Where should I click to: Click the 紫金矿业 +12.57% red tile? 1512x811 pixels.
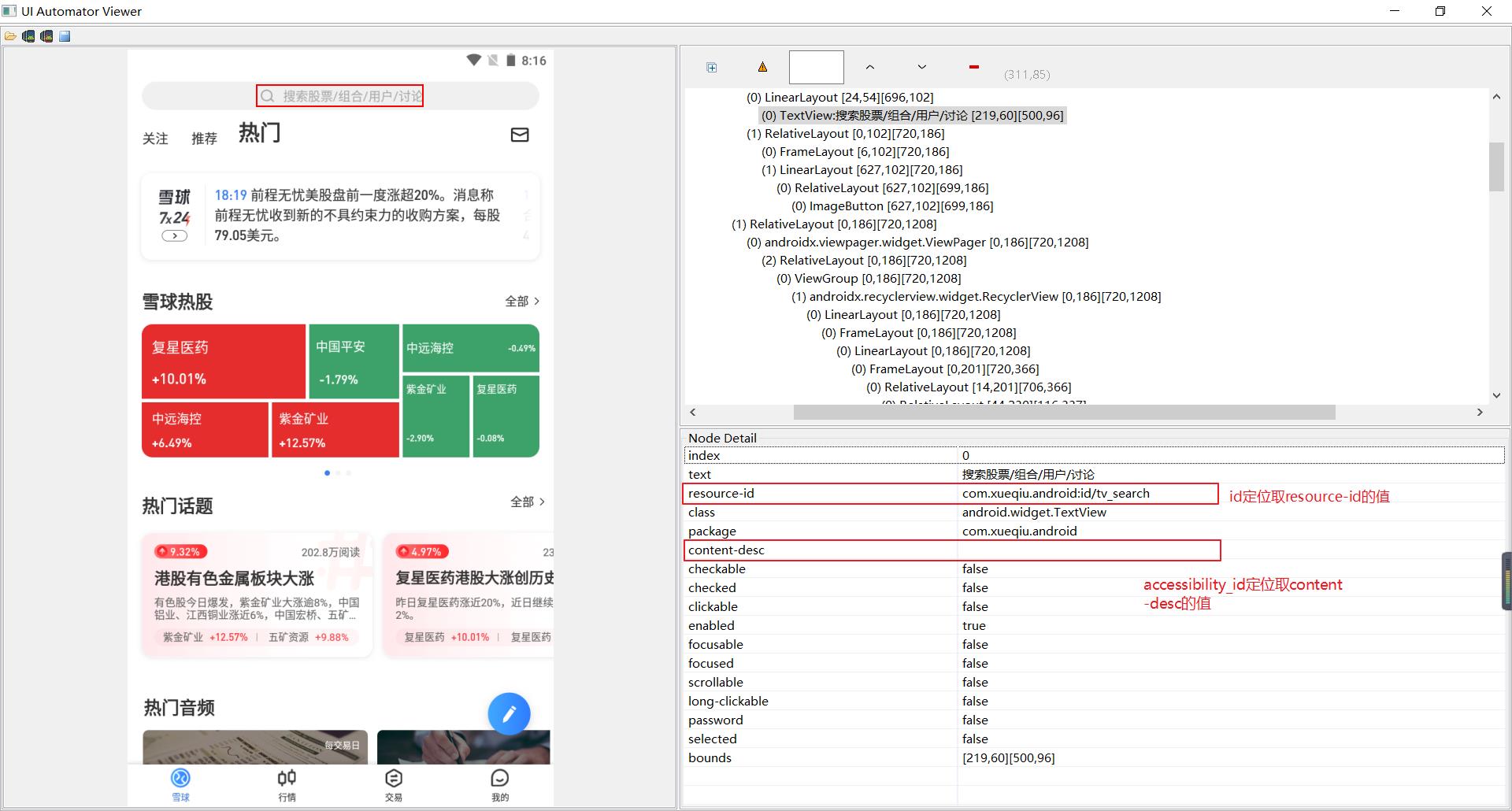[335, 430]
